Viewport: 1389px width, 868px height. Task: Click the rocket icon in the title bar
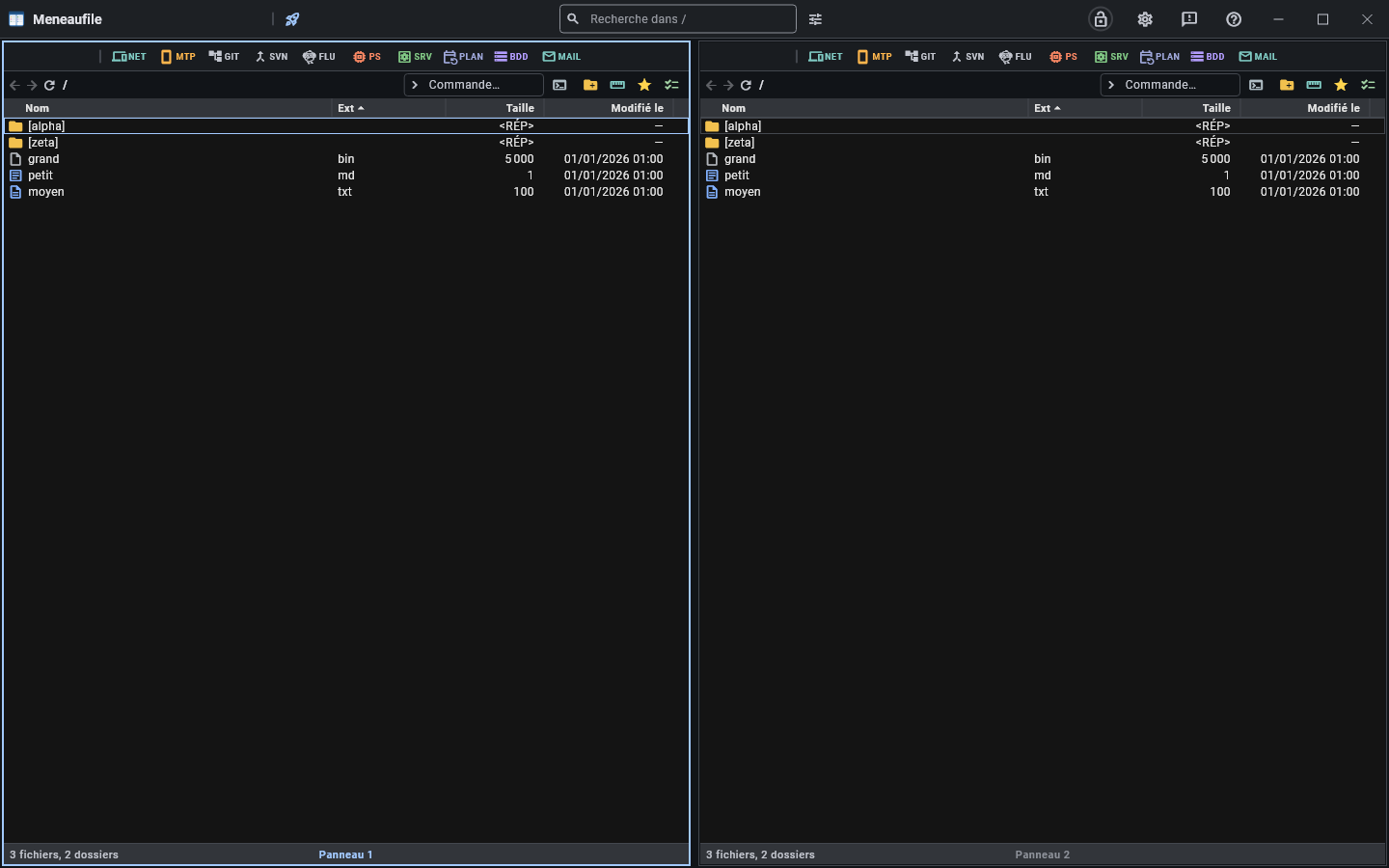tap(292, 19)
